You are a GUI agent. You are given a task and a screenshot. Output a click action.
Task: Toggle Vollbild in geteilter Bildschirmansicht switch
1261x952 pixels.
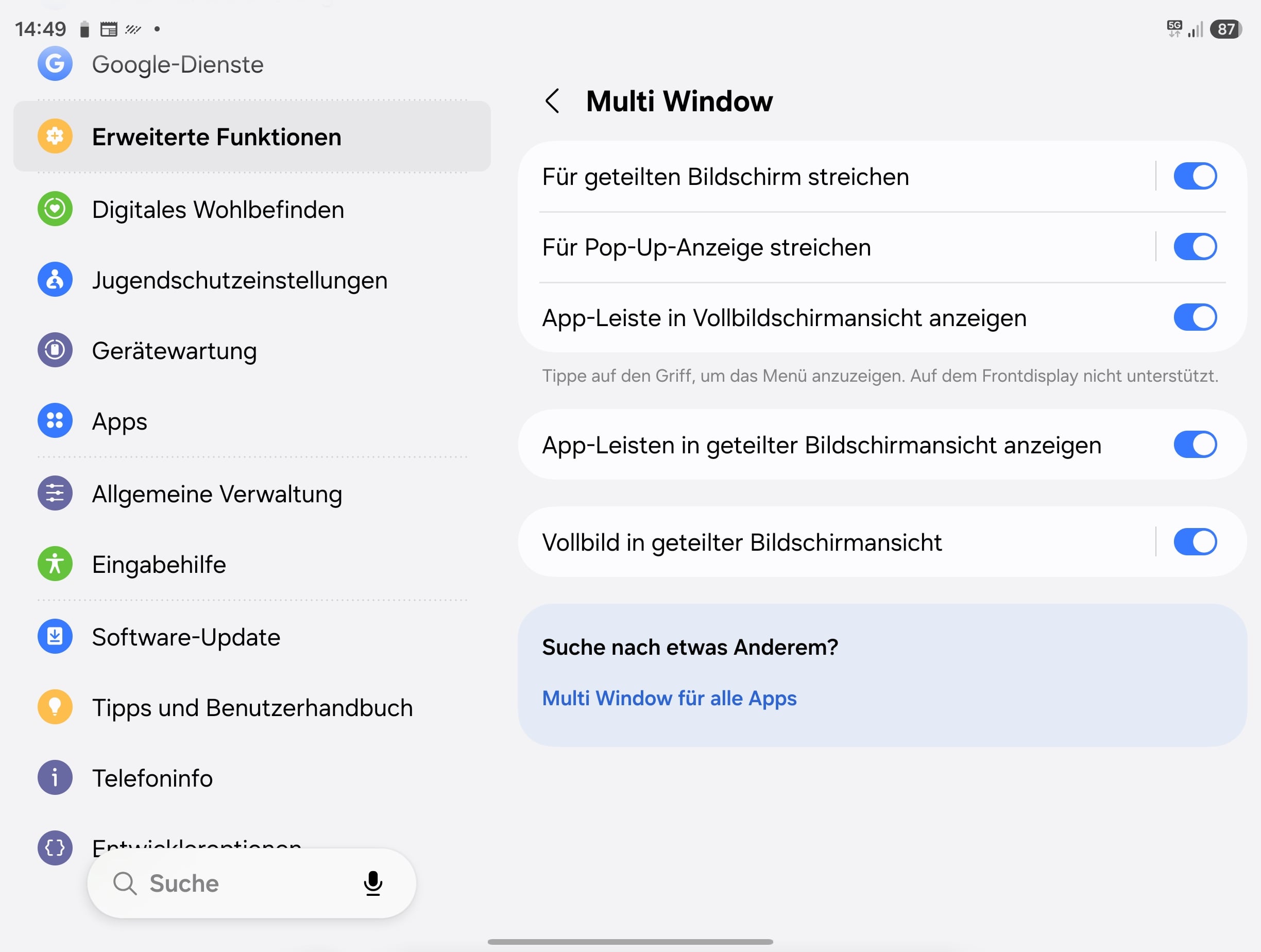[1195, 542]
